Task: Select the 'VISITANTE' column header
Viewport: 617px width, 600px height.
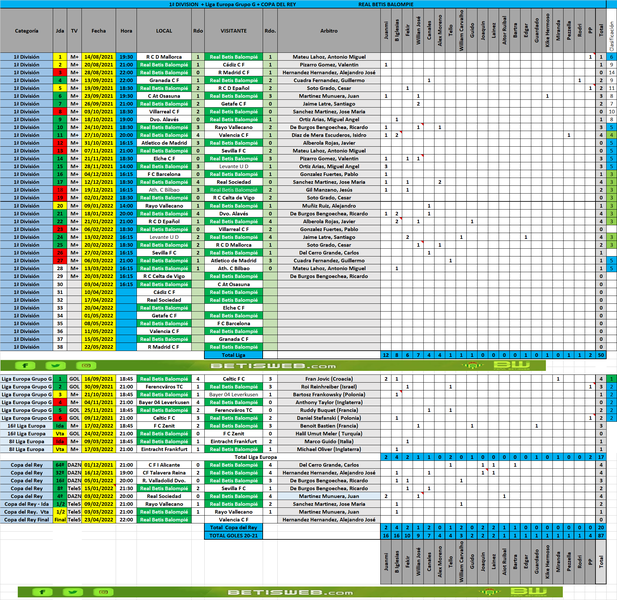Action: [234, 31]
